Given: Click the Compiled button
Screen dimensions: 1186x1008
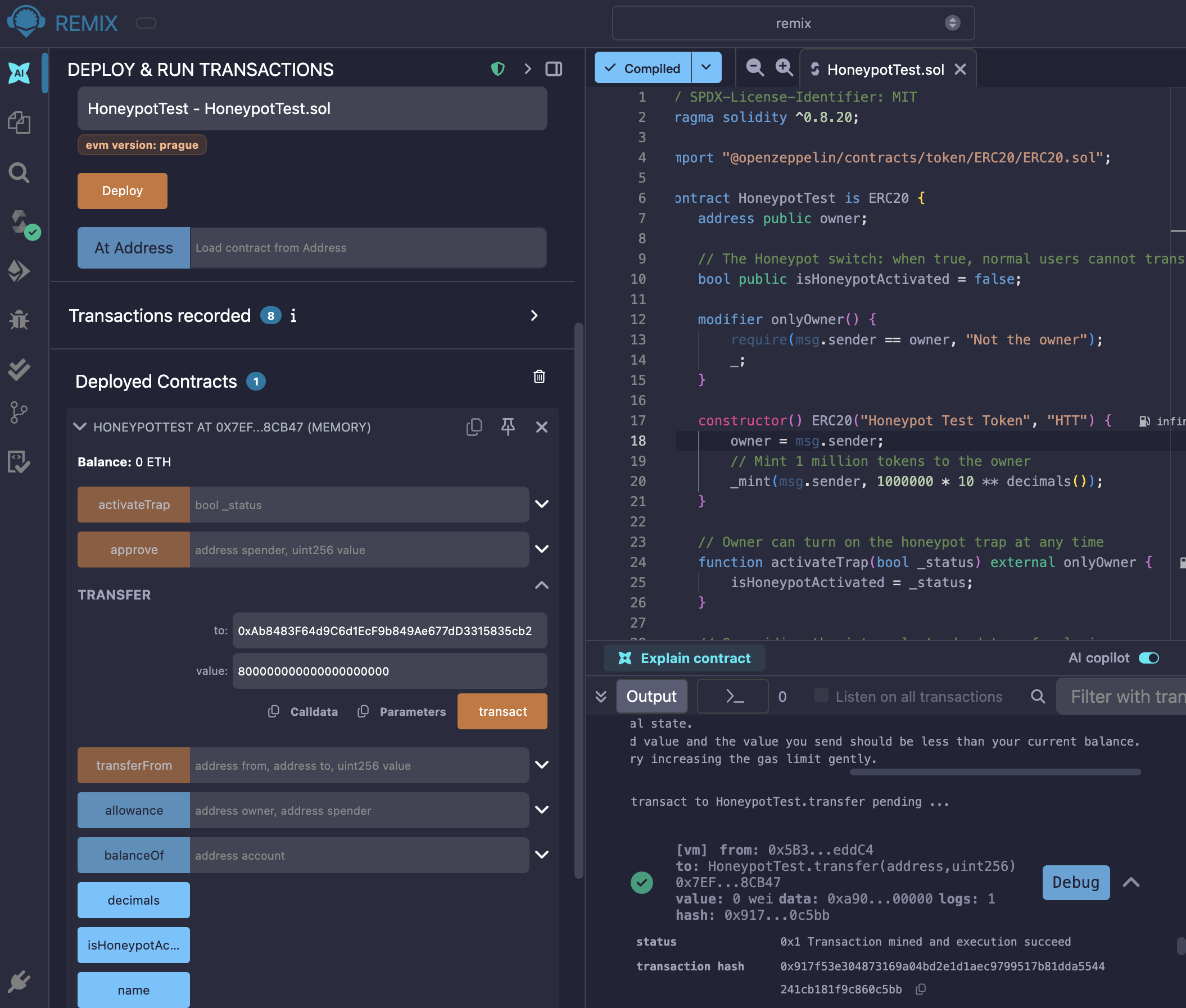Looking at the screenshot, I should 643,67.
